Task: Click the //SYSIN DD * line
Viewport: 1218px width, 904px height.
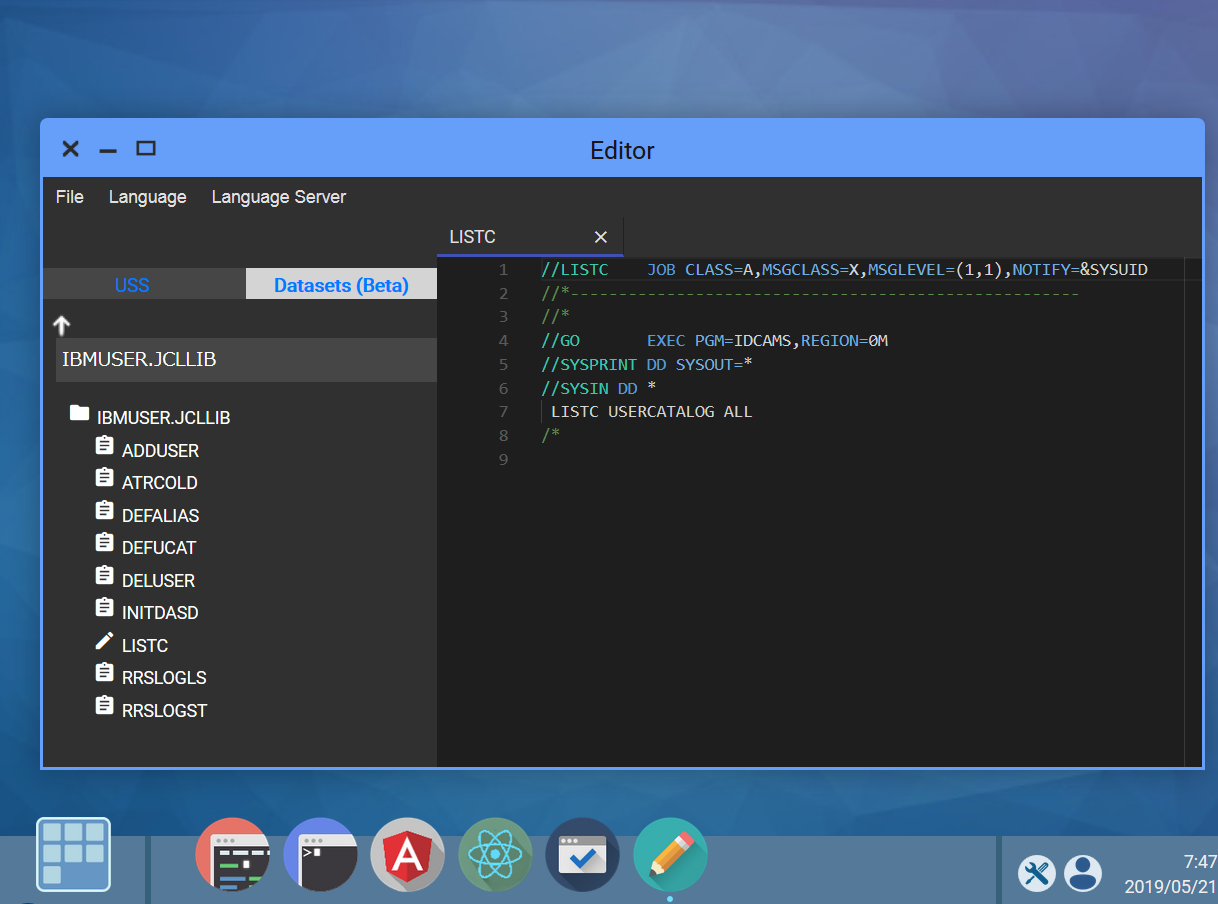Action: 598,388
